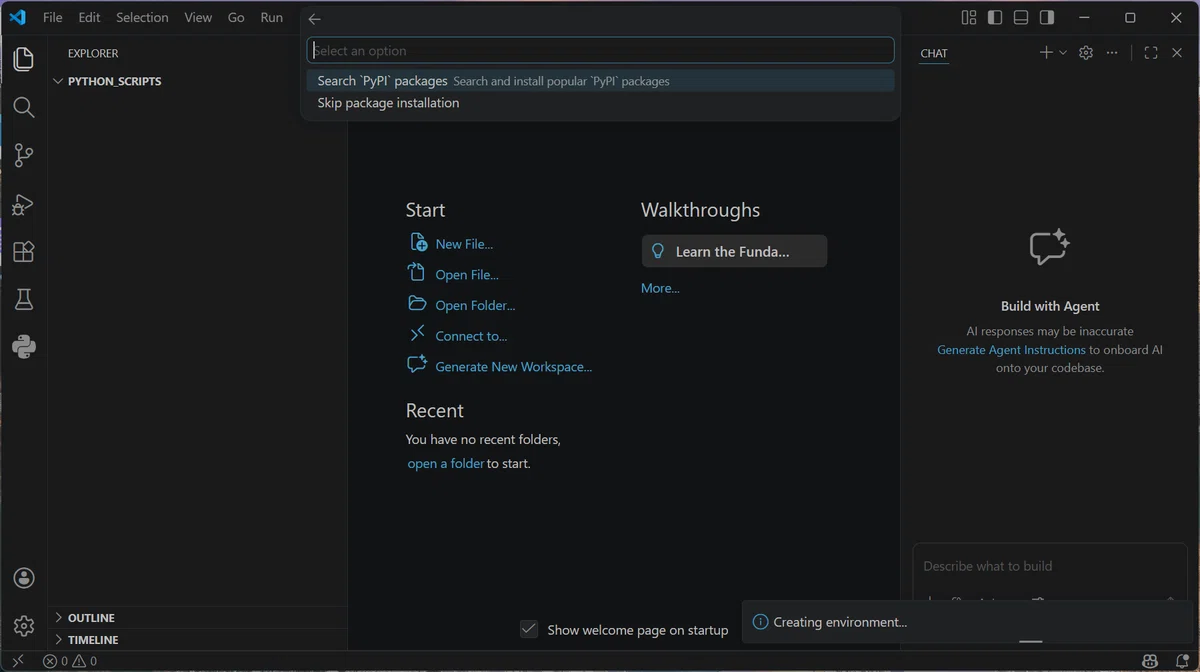Click the open a folder link

tap(446, 463)
